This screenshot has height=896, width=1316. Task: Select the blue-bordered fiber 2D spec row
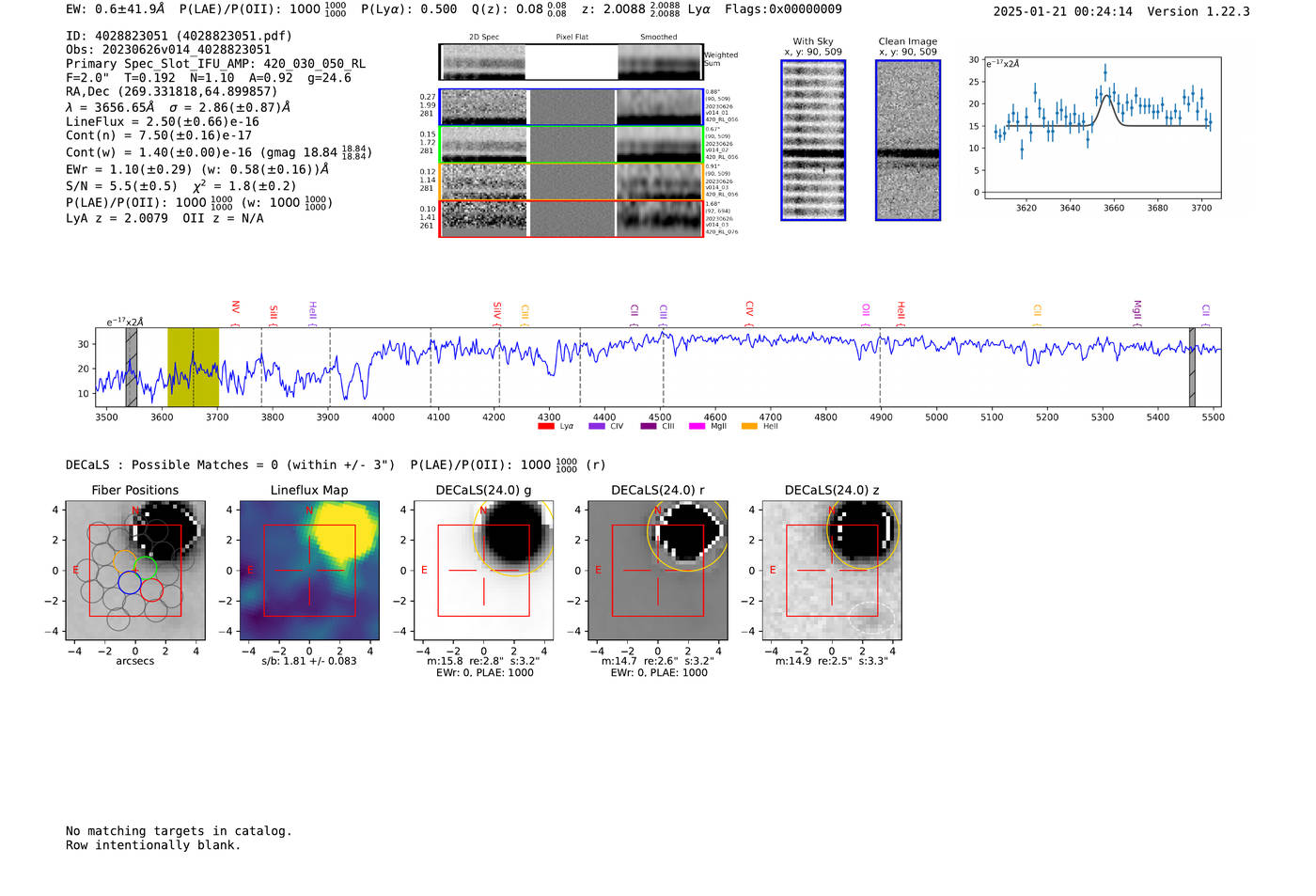click(x=572, y=107)
